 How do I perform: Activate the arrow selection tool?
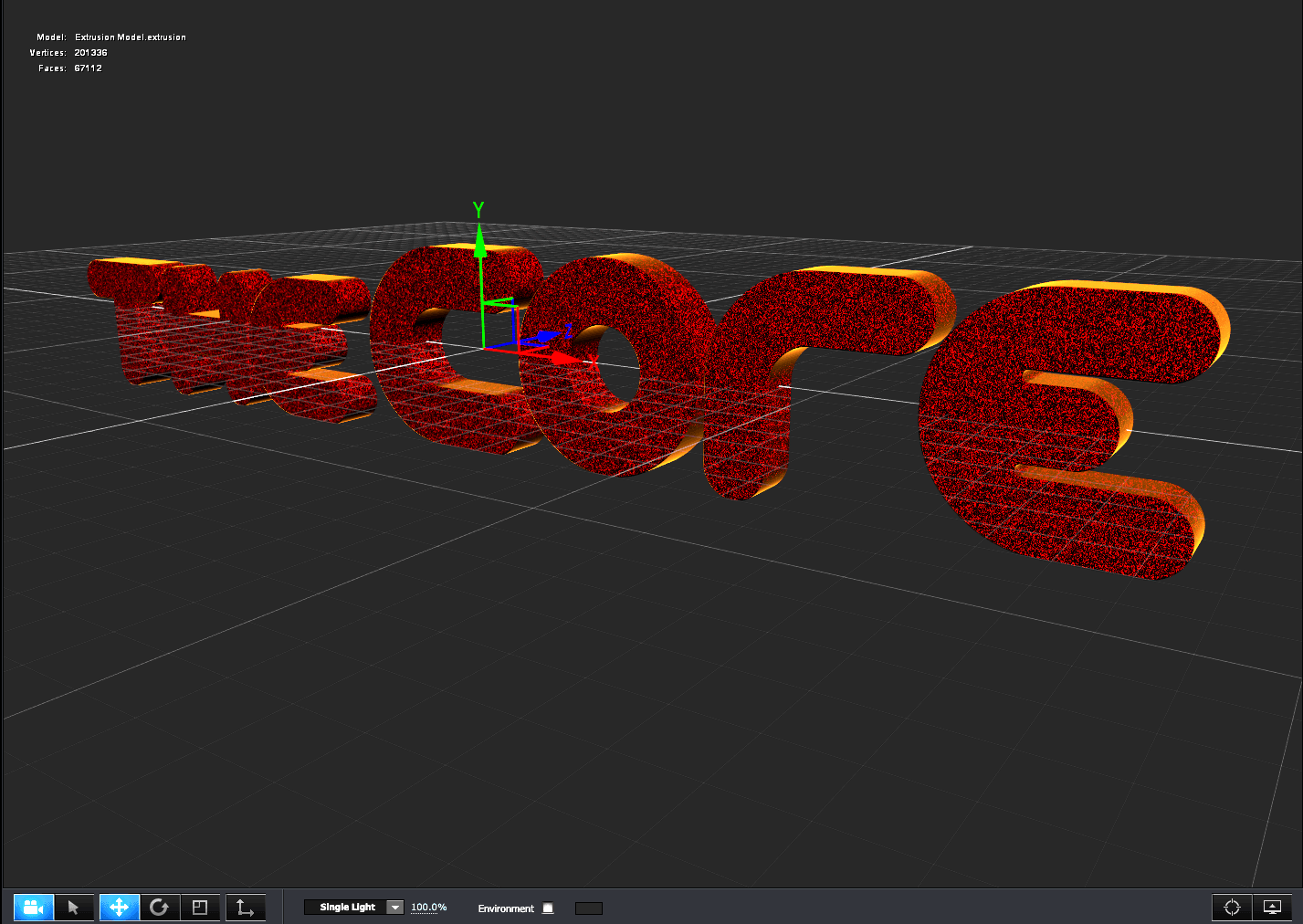coord(74,908)
